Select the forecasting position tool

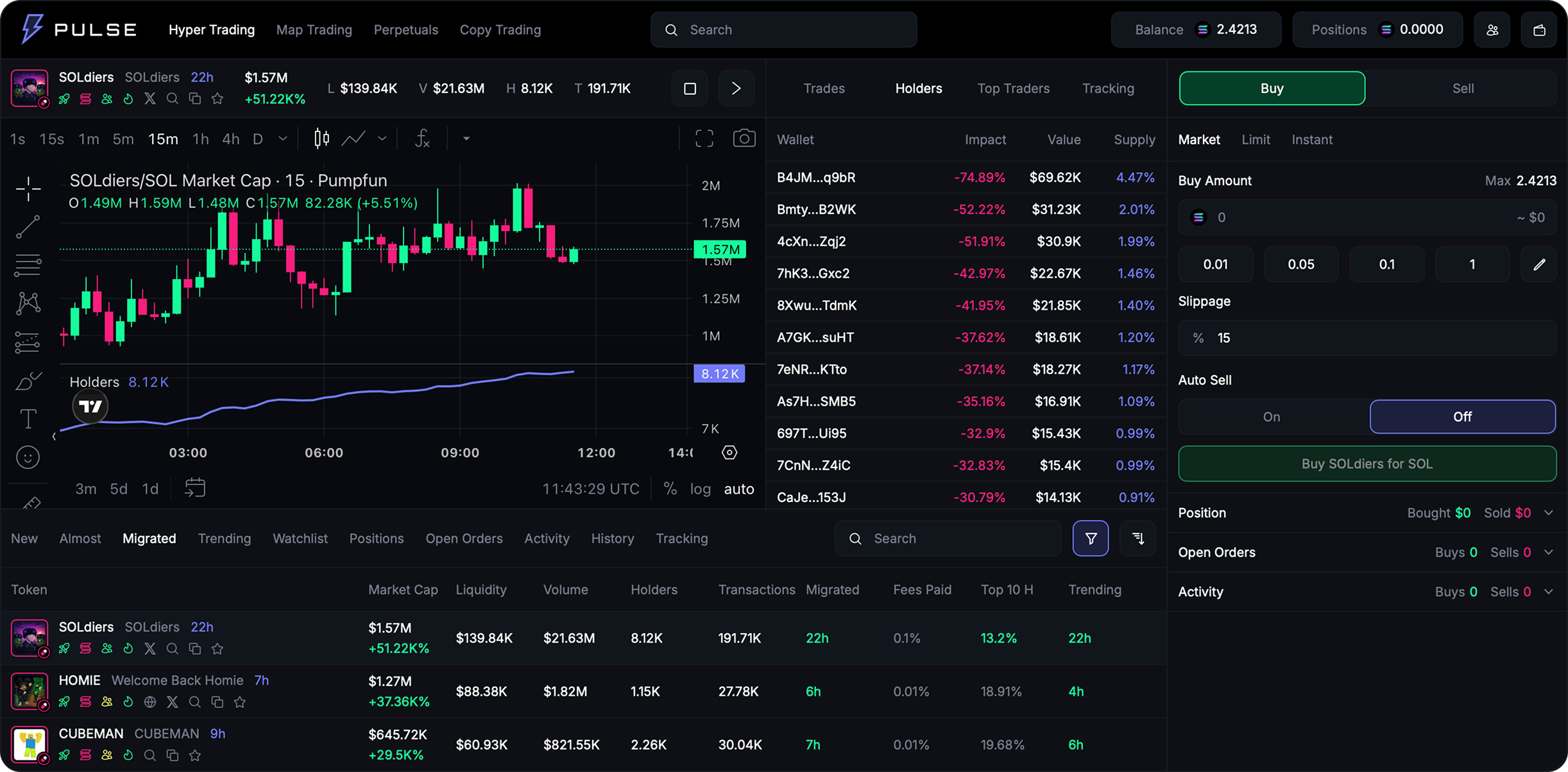(x=28, y=342)
